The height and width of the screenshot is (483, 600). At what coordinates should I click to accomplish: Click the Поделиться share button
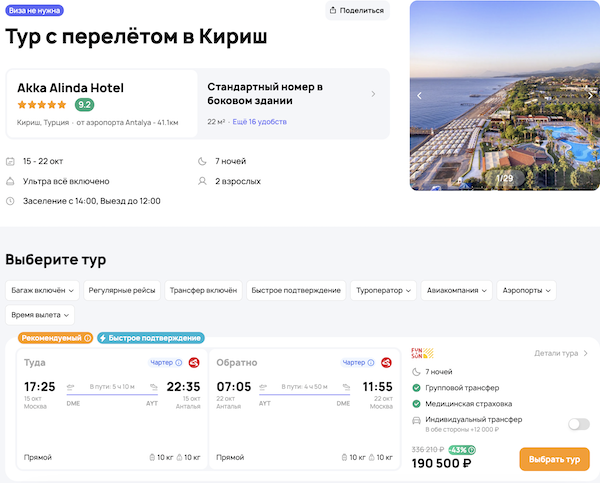(357, 11)
